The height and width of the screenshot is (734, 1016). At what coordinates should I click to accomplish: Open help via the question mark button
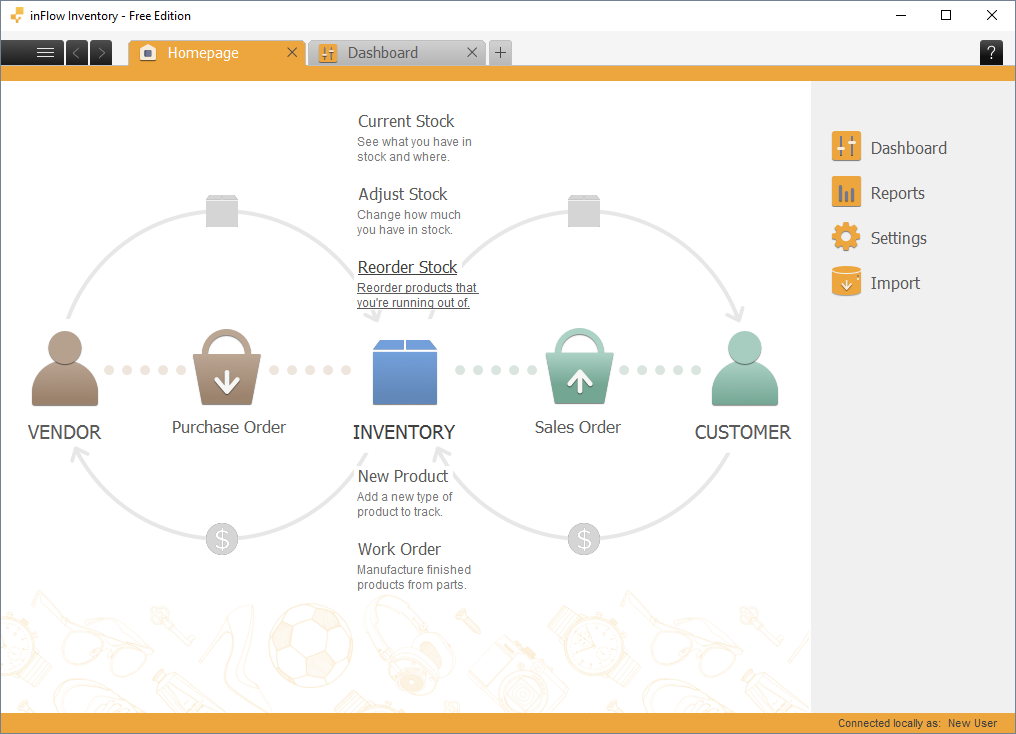pyautogui.click(x=991, y=52)
